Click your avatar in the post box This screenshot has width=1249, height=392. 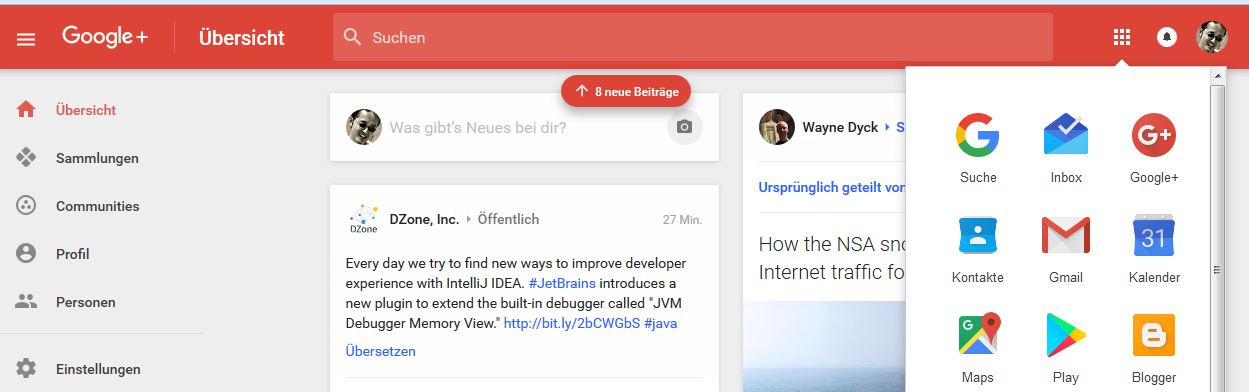point(364,127)
